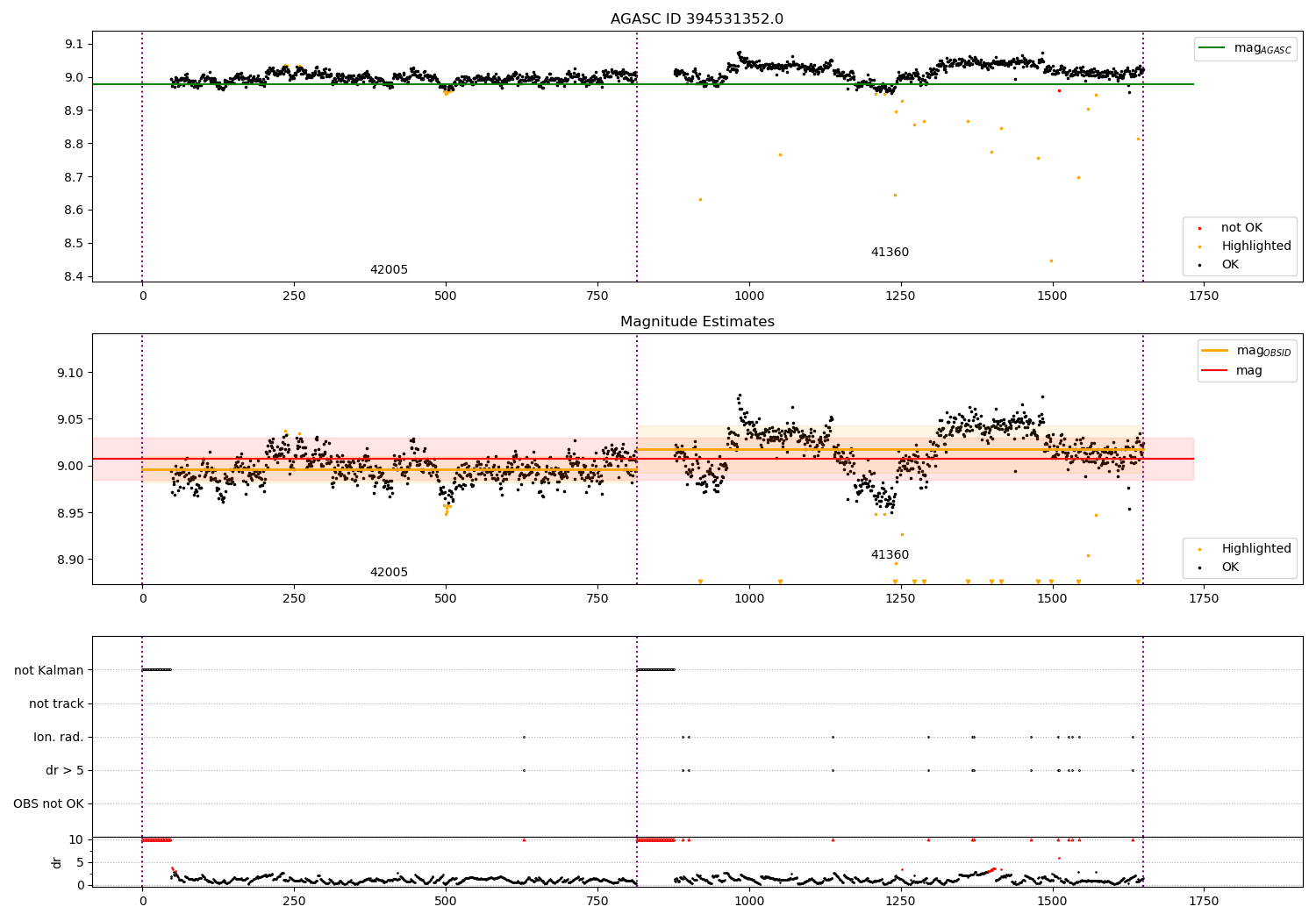The height and width of the screenshot is (921, 1316).
Task: Click the '8.90' y-axis tick label
Action: coord(71,560)
